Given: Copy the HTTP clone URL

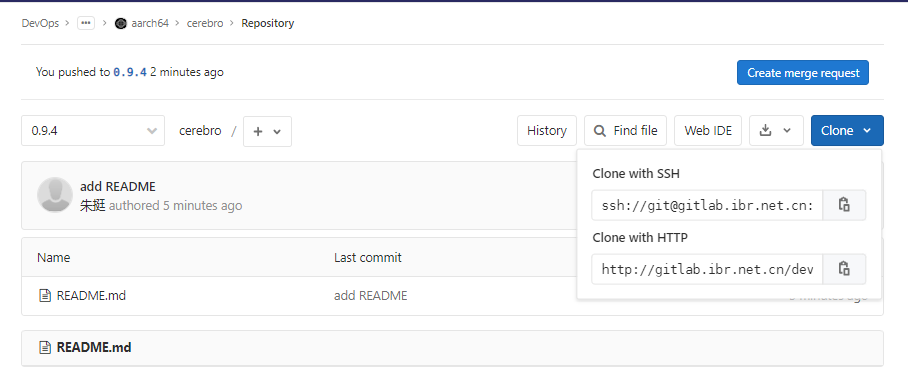Looking at the screenshot, I should click(844, 269).
